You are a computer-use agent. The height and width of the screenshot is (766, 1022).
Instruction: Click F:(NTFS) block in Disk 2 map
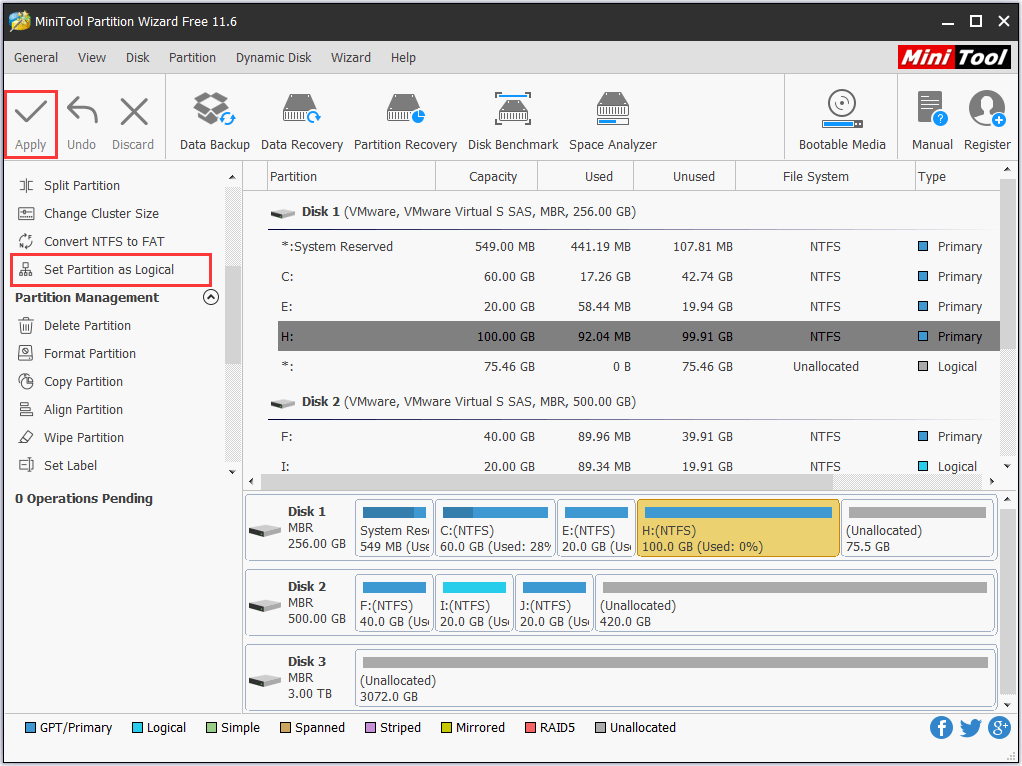(x=394, y=603)
